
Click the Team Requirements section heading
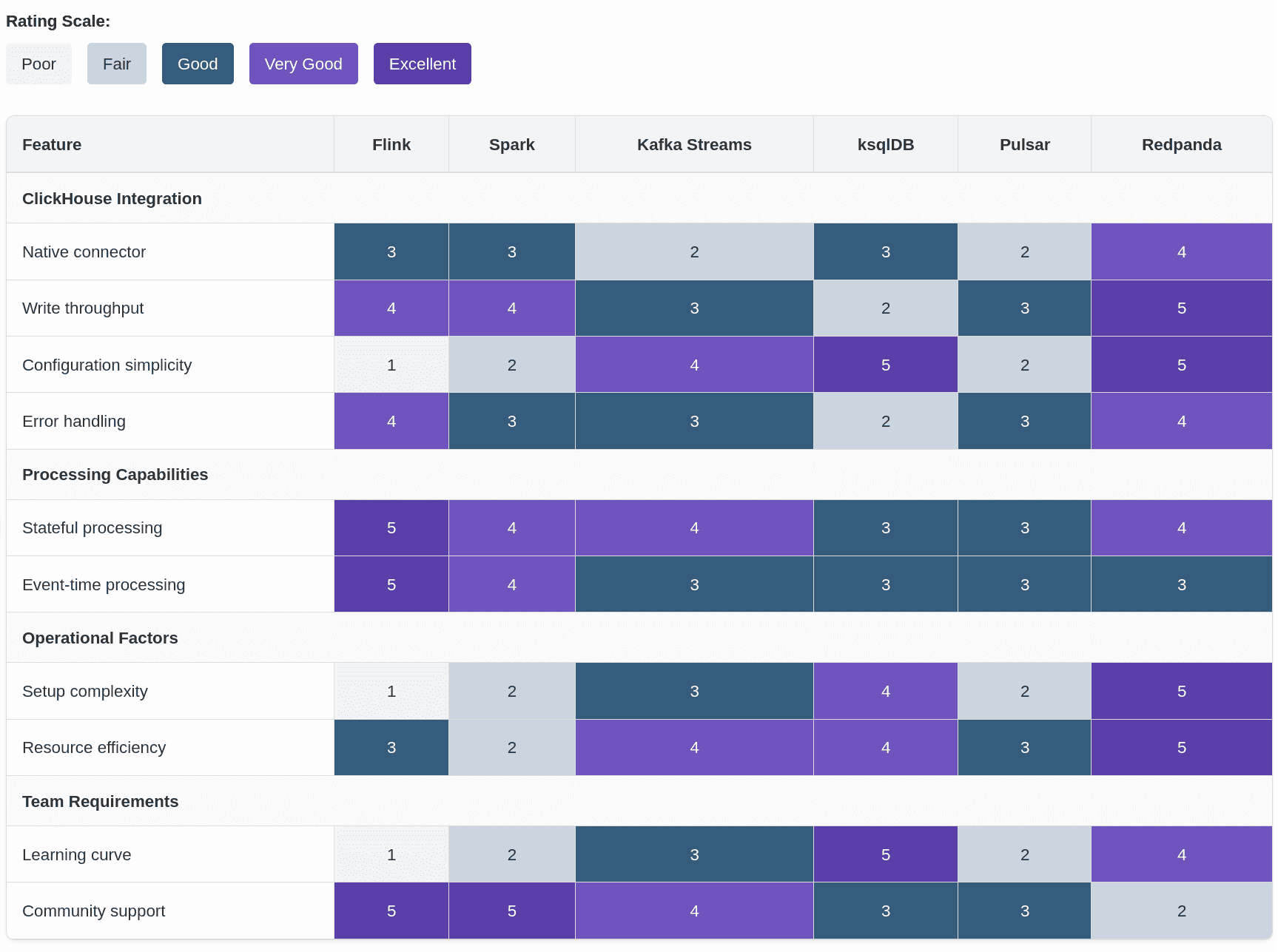pos(100,802)
